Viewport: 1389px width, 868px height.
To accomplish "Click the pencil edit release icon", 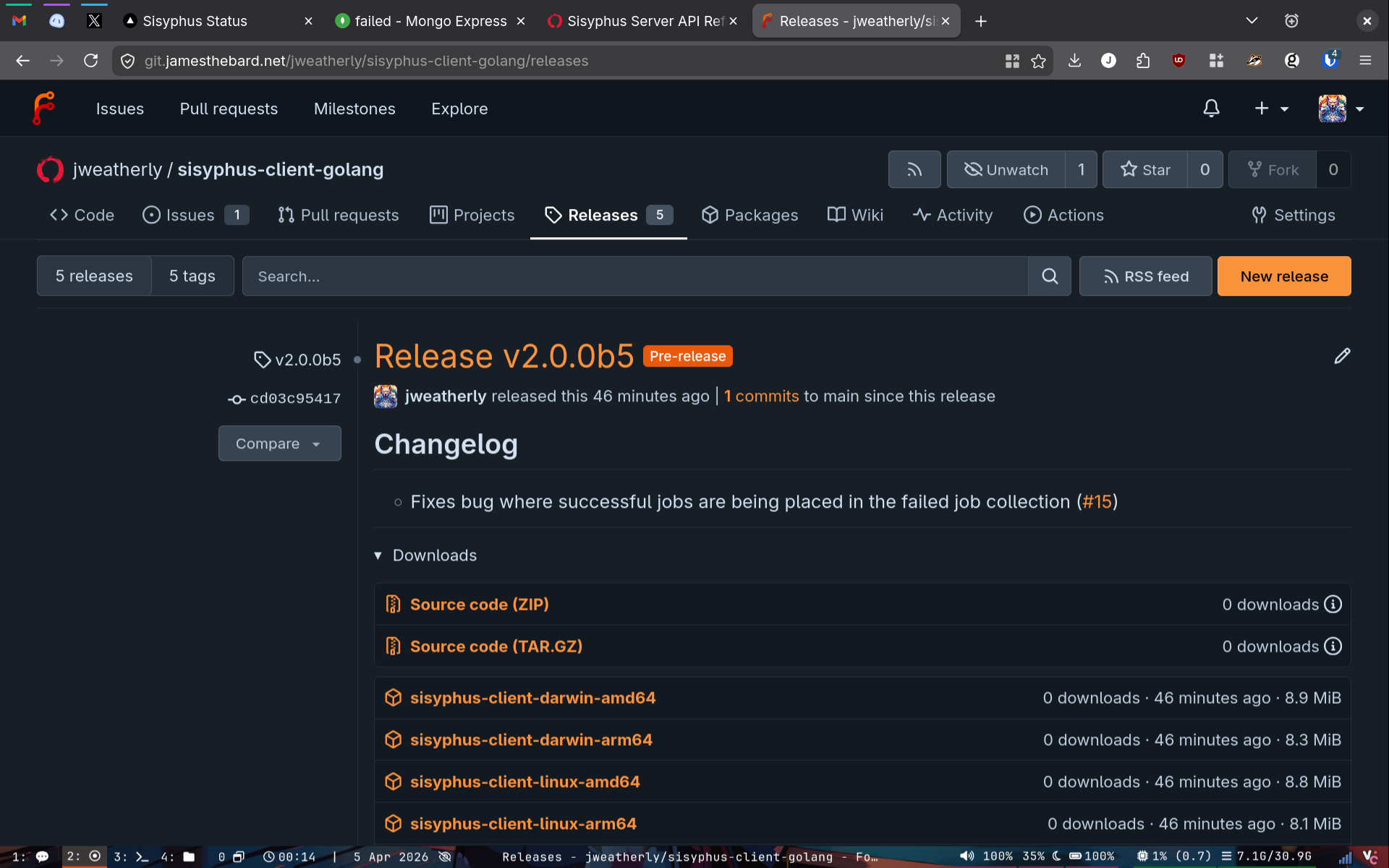I will click(1342, 356).
